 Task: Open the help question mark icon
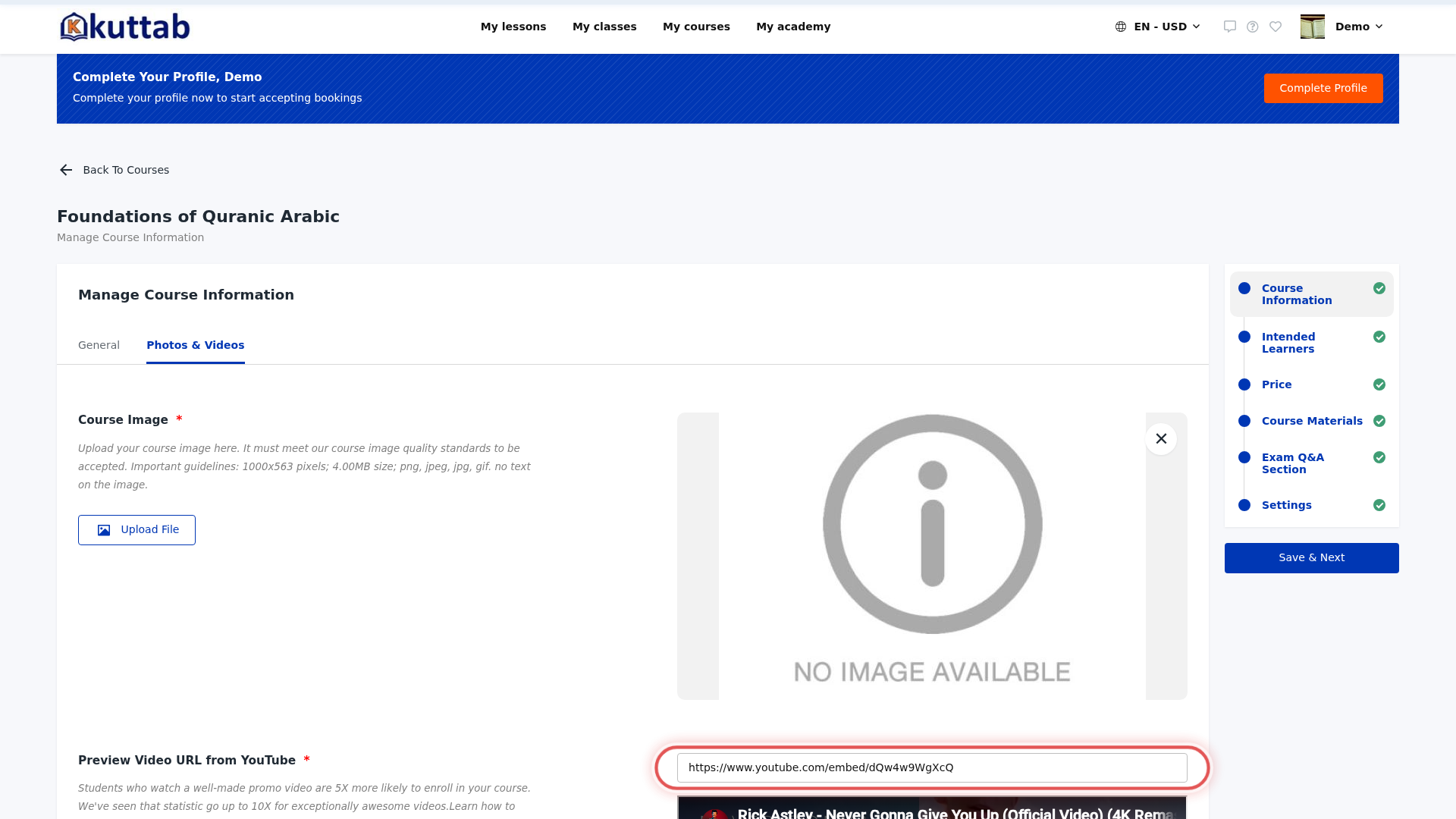point(1253,27)
